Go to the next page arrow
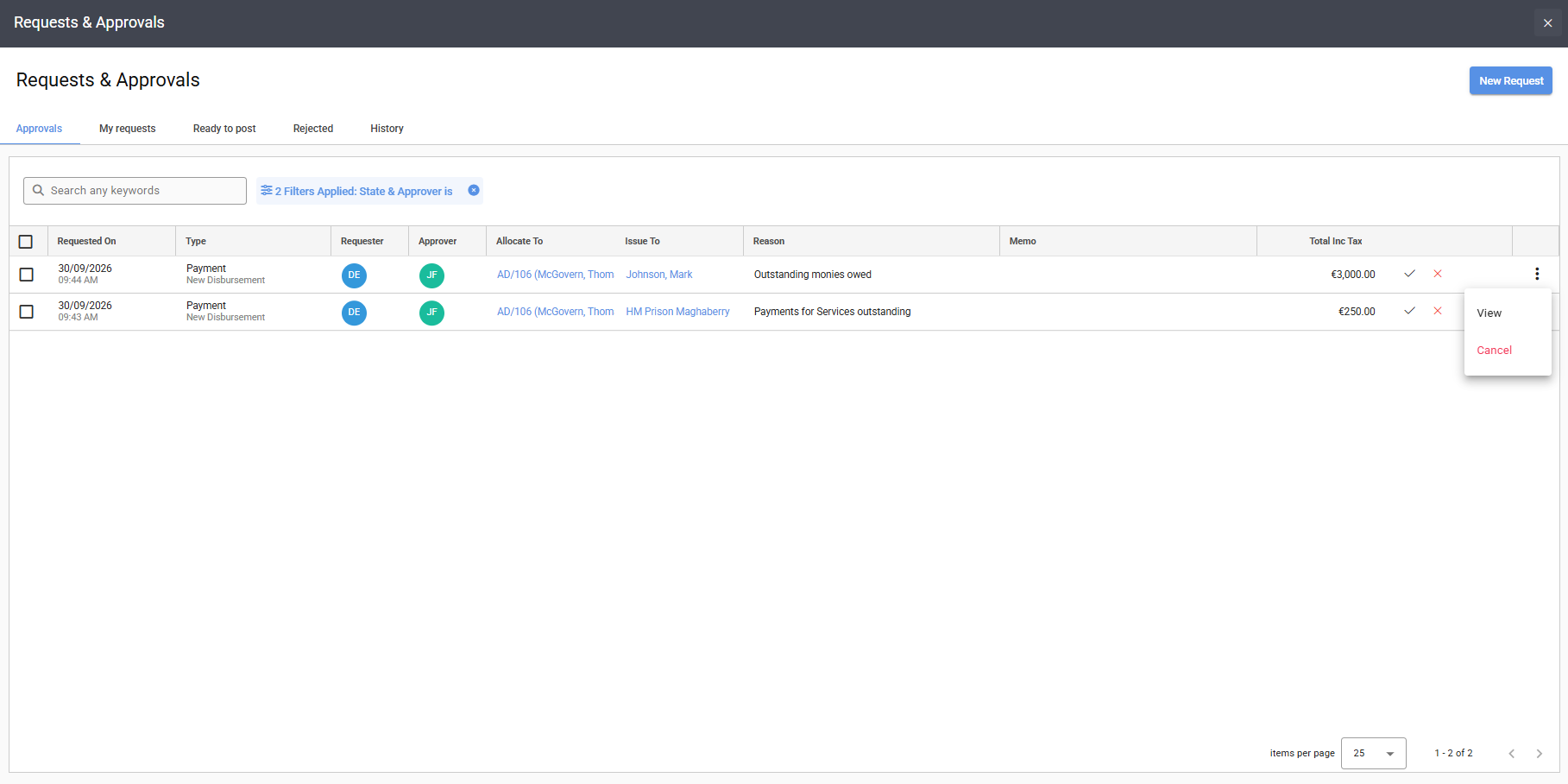 (1540, 754)
